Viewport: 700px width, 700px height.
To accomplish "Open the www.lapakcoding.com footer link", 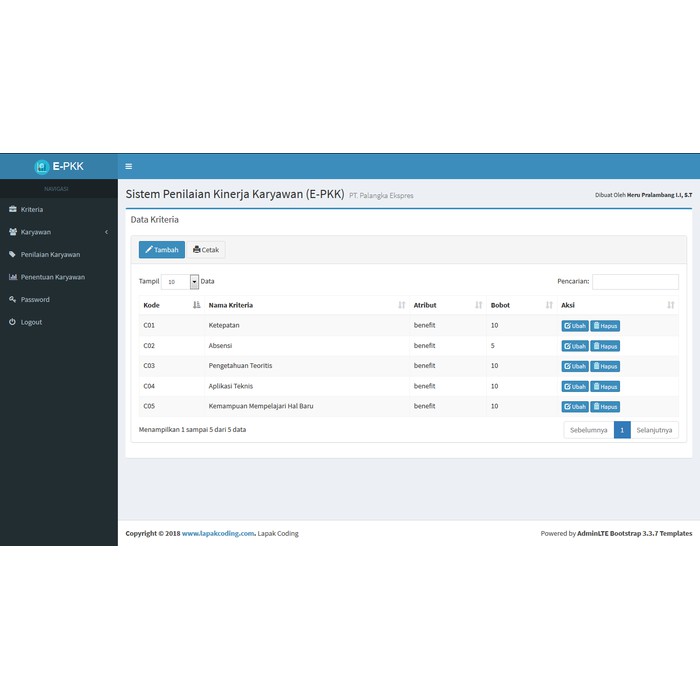I will pos(218,534).
